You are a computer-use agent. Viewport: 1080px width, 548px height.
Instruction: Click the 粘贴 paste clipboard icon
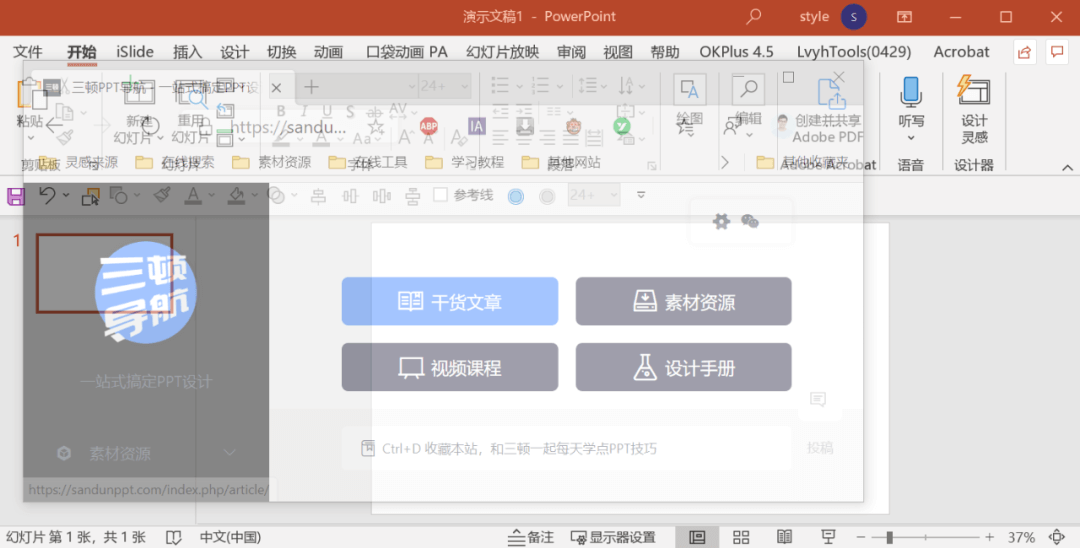(x=31, y=94)
